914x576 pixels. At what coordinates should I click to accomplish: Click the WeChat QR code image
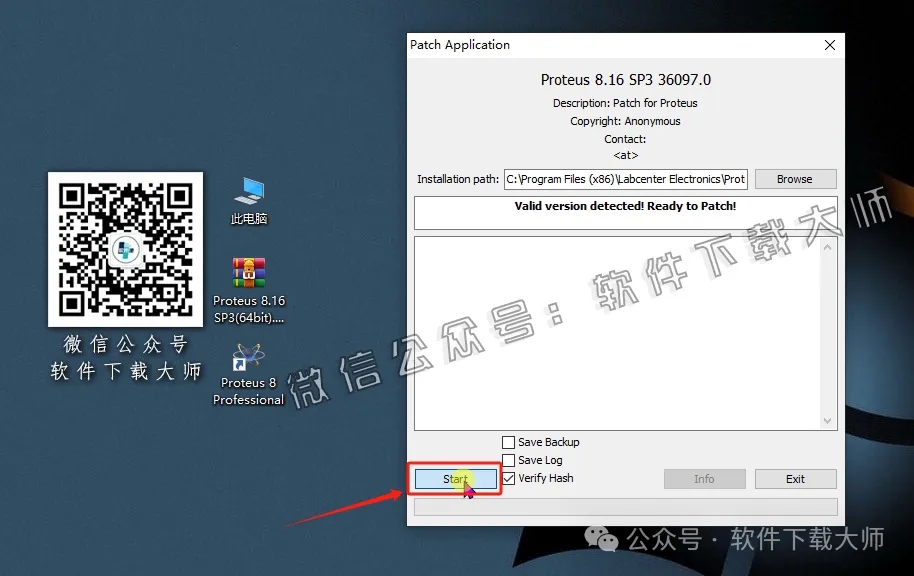tap(125, 248)
